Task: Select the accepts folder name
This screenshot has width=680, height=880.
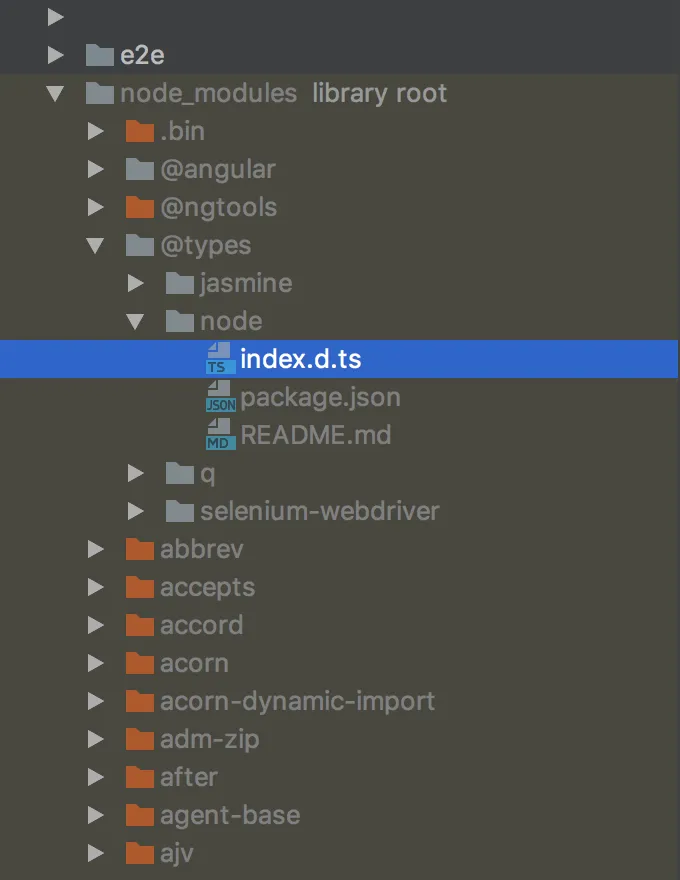Action: click(x=208, y=589)
